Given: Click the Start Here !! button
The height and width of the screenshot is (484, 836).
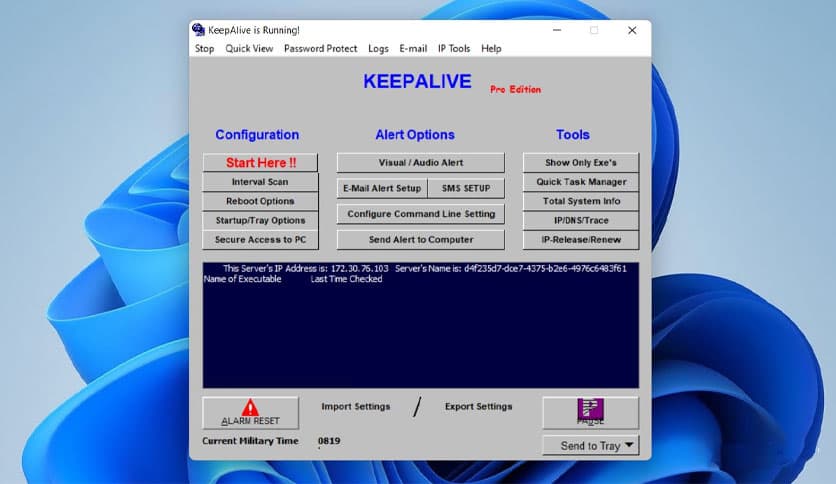Looking at the screenshot, I should pyautogui.click(x=260, y=163).
